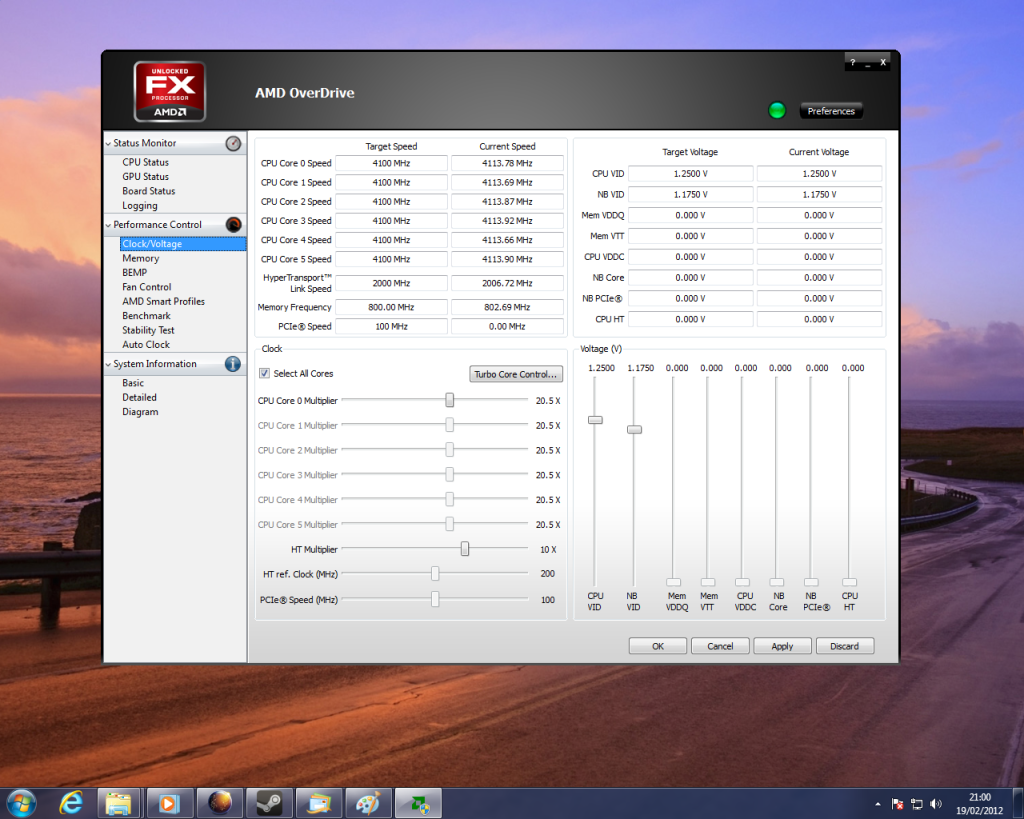Open the BEMP sidebar item
Image resolution: width=1024 pixels, height=819 pixels.
135,272
